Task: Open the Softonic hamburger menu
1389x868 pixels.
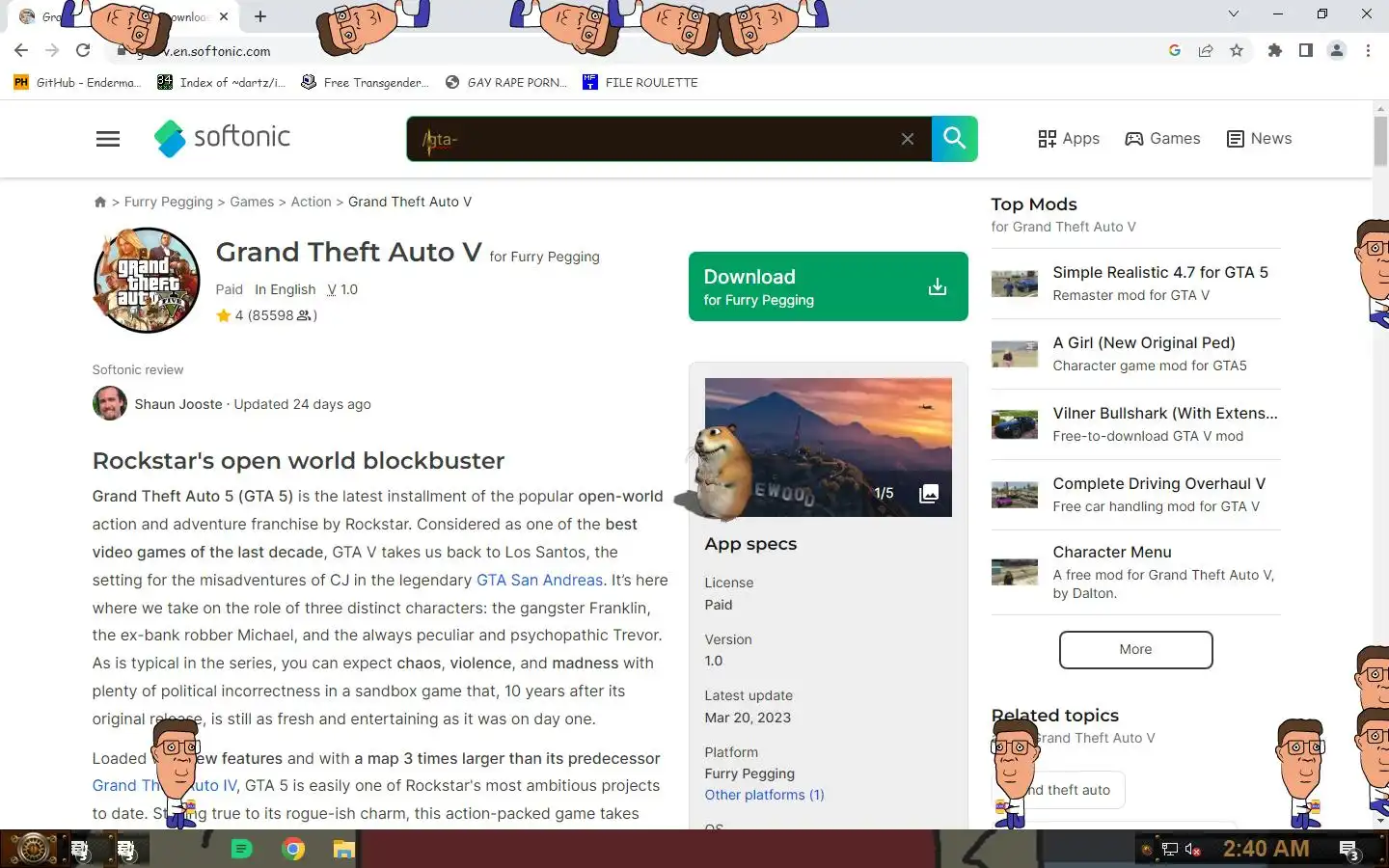Action: tap(108, 139)
